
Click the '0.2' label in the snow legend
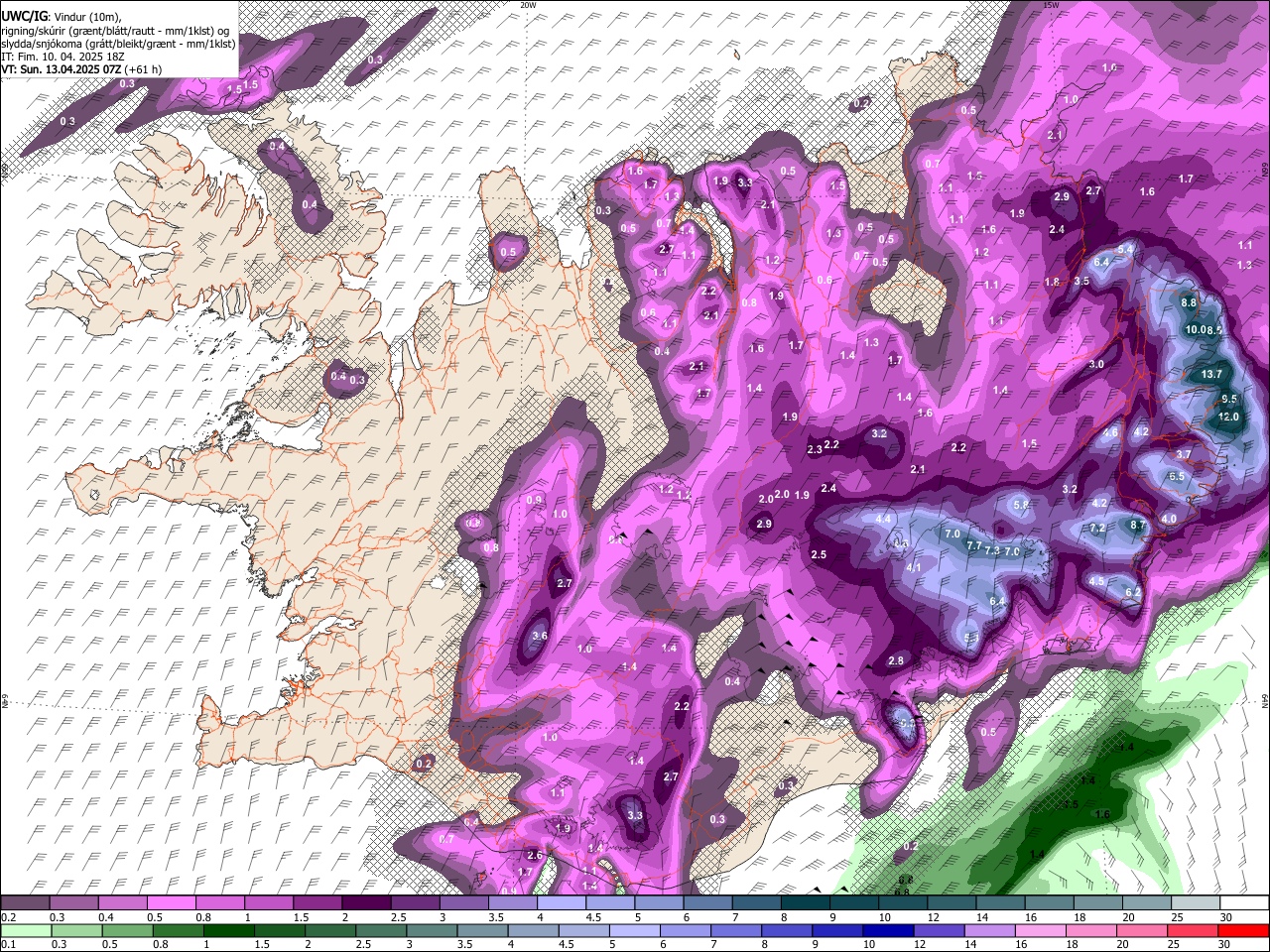tap(7, 917)
